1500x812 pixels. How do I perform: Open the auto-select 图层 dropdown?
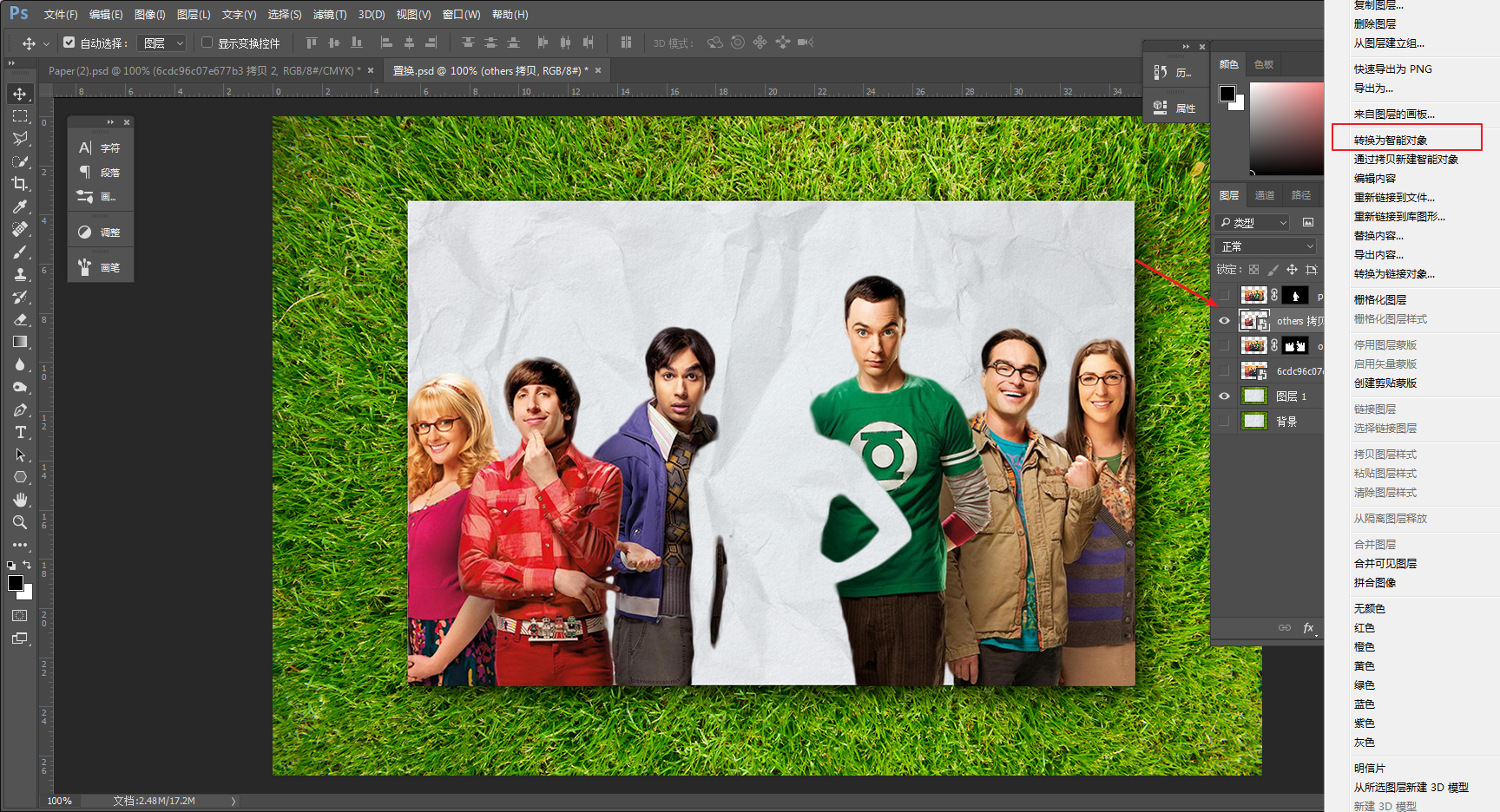(x=163, y=43)
